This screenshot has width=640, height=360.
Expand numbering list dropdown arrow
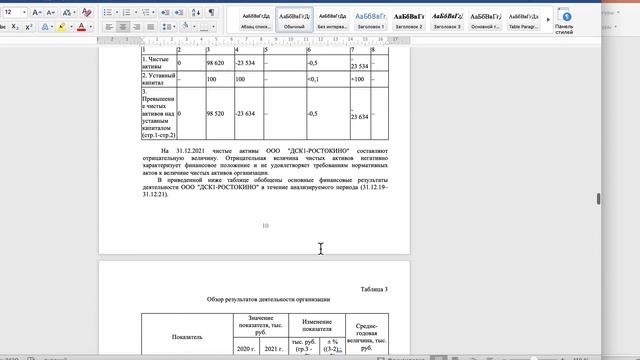pos(136,13)
